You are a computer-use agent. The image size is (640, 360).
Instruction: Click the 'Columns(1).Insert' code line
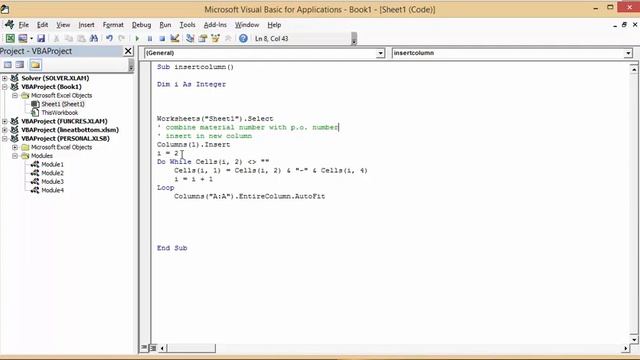coord(193,144)
